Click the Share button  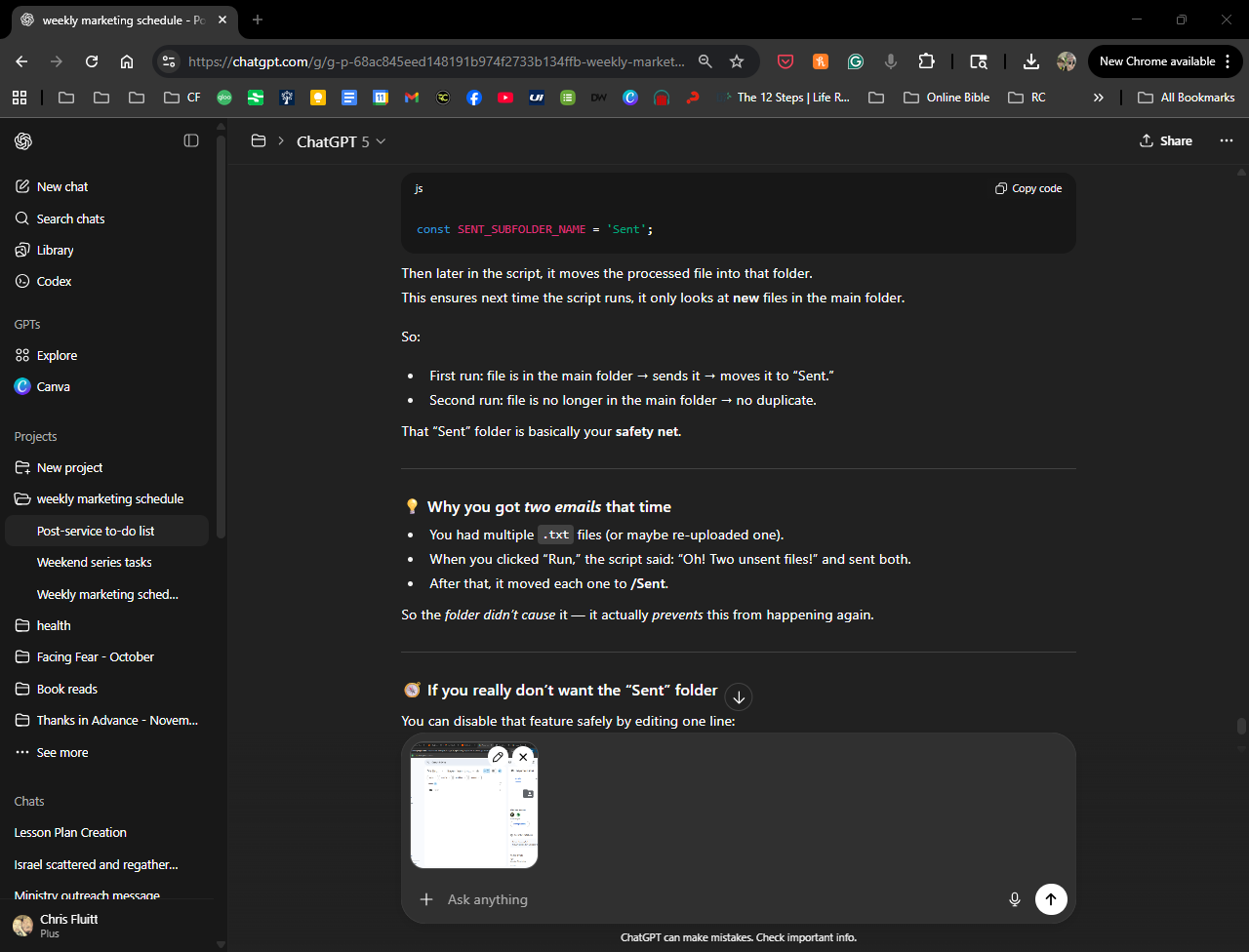(x=1165, y=140)
